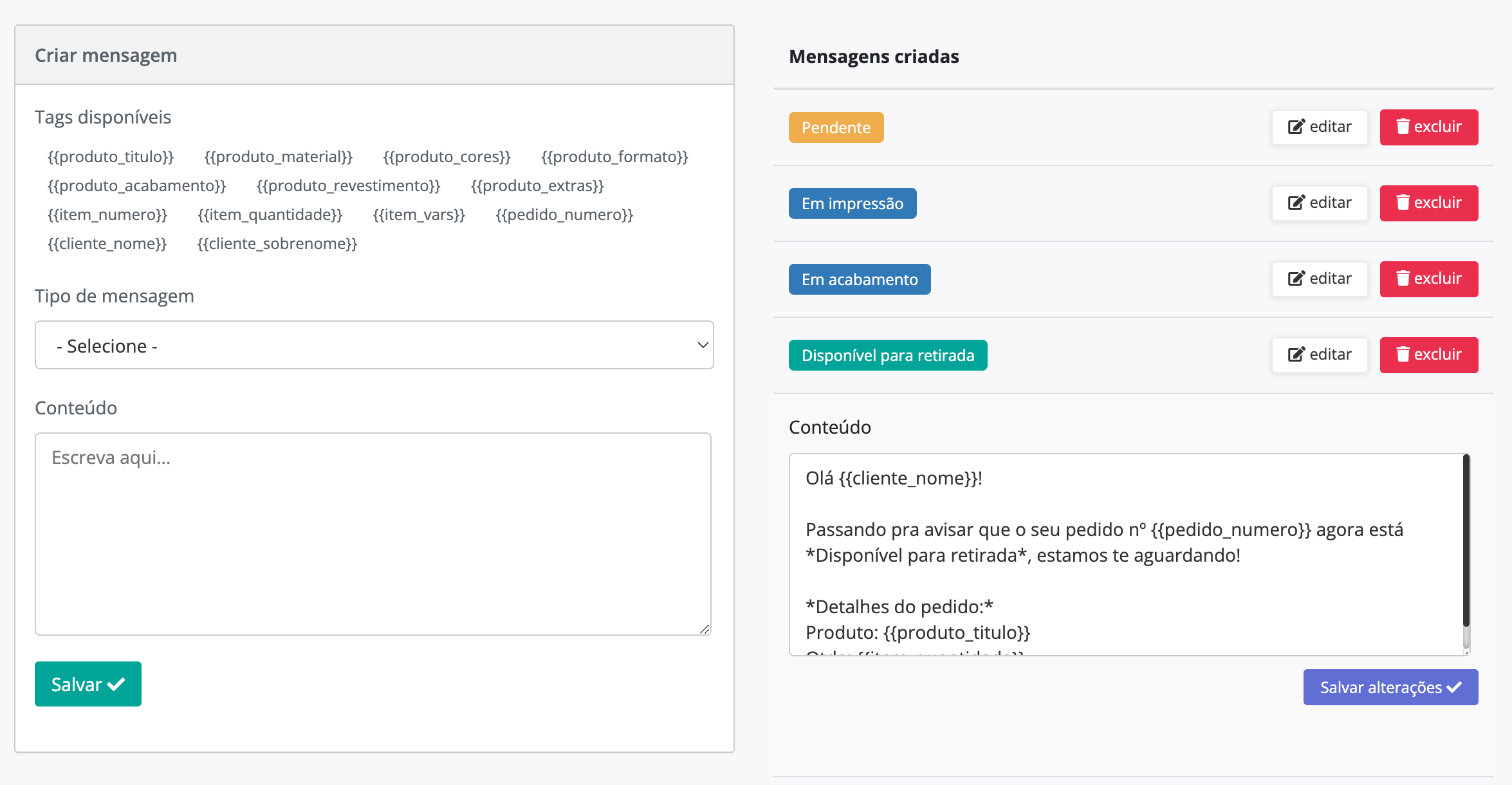Click the Criar mensagem panel heading
The height and width of the screenshot is (785, 1512).
106,55
